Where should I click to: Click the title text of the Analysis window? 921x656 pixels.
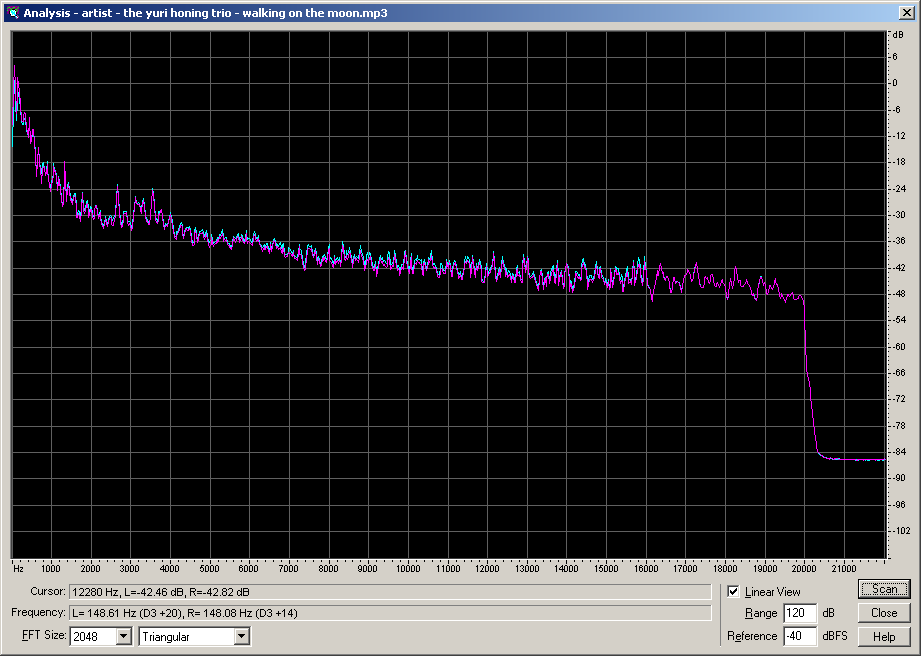(205, 12)
